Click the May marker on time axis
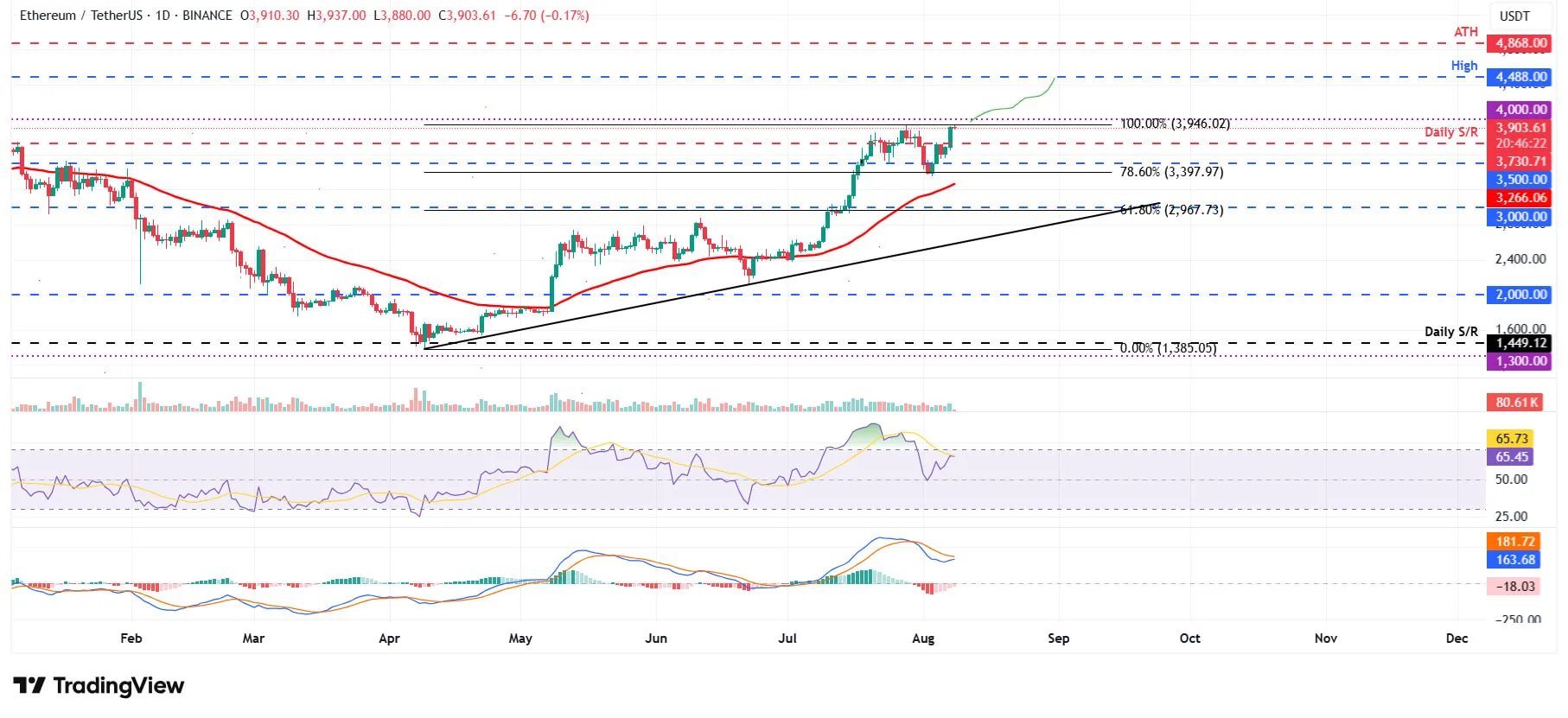 520,639
